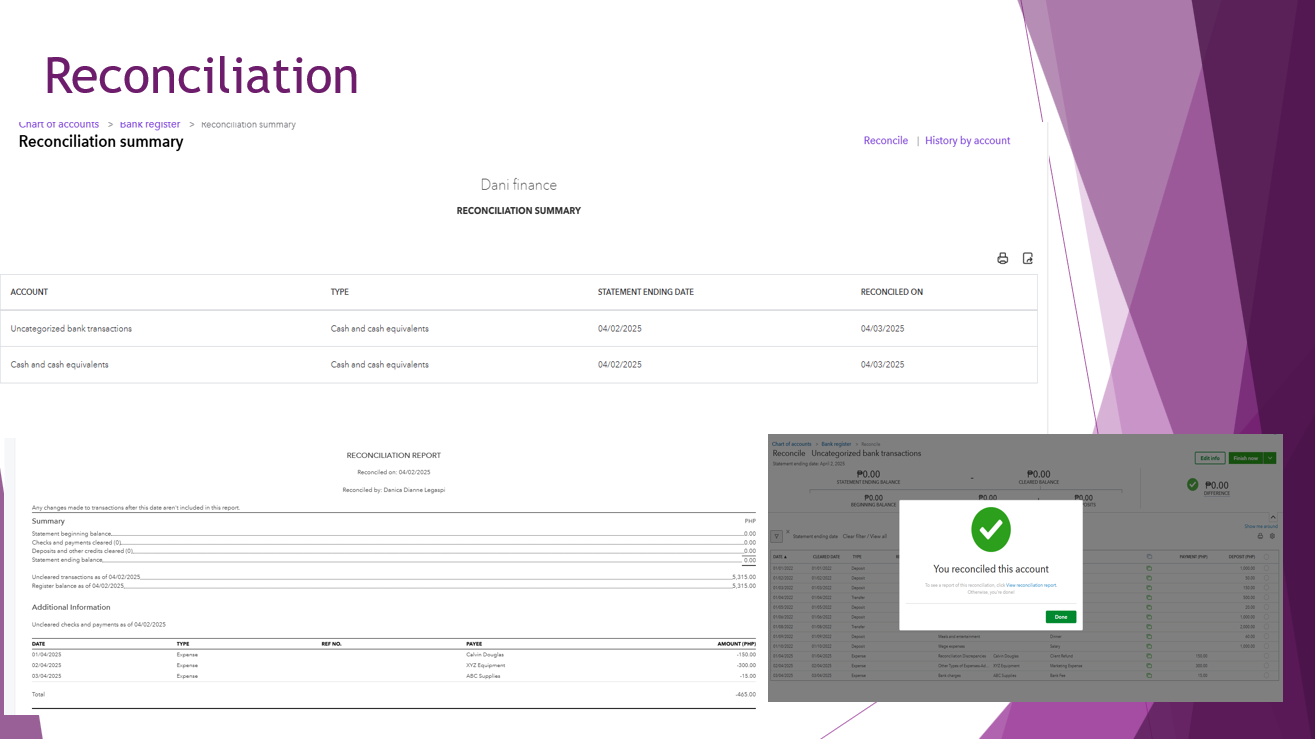
Task: Print the reconciliation summary table
Action: [1003, 259]
